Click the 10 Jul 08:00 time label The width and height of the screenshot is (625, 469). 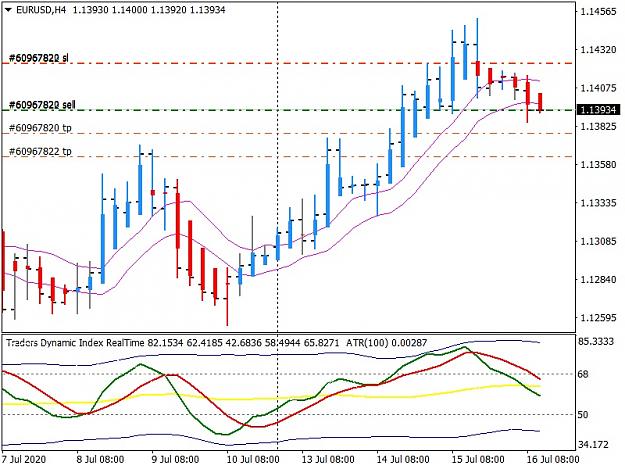[x=253, y=459]
